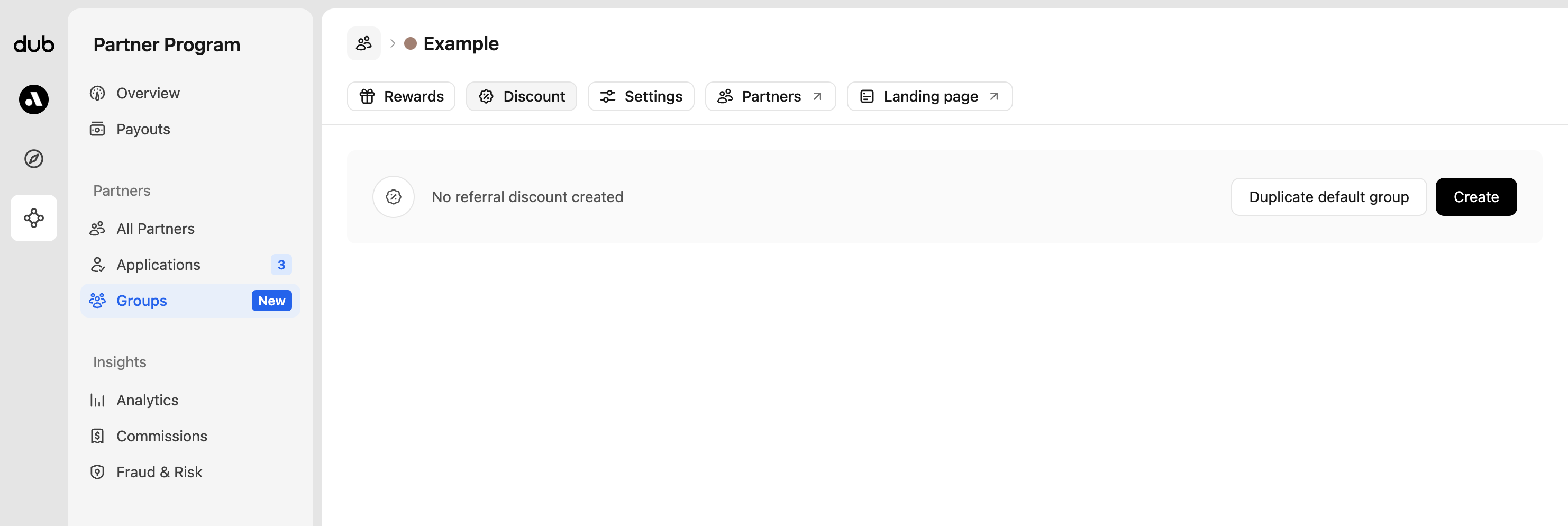Open Analytics under Insights

(190, 400)
